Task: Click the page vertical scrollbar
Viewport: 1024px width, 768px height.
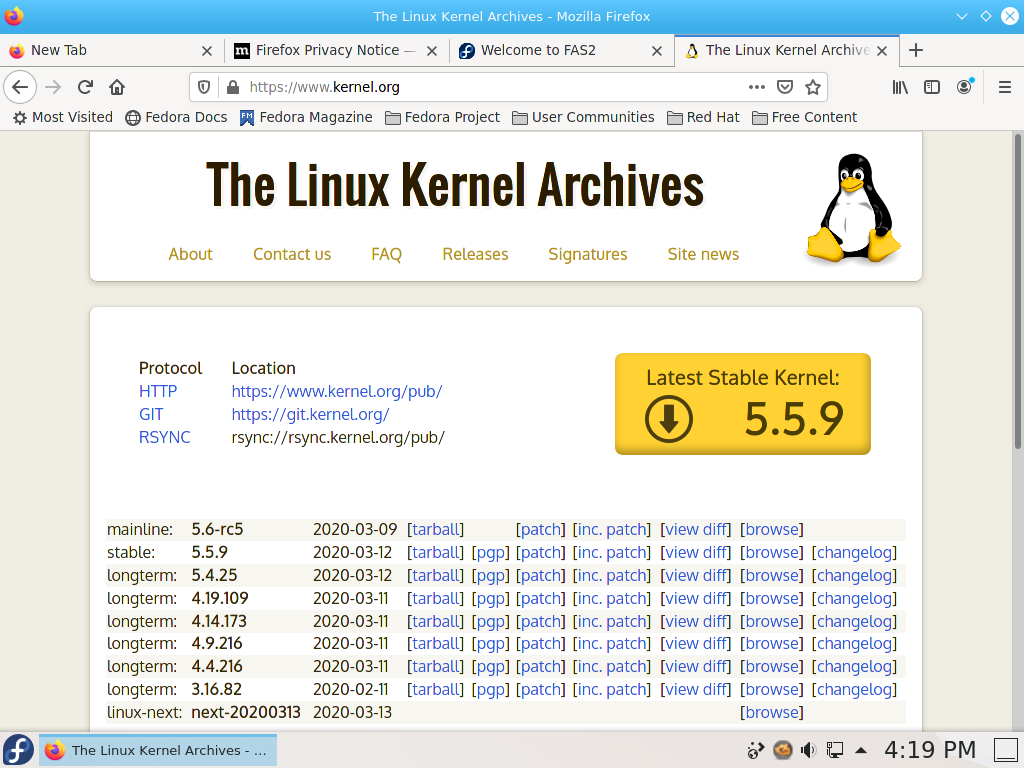Action: click(x=1017, y=291)
